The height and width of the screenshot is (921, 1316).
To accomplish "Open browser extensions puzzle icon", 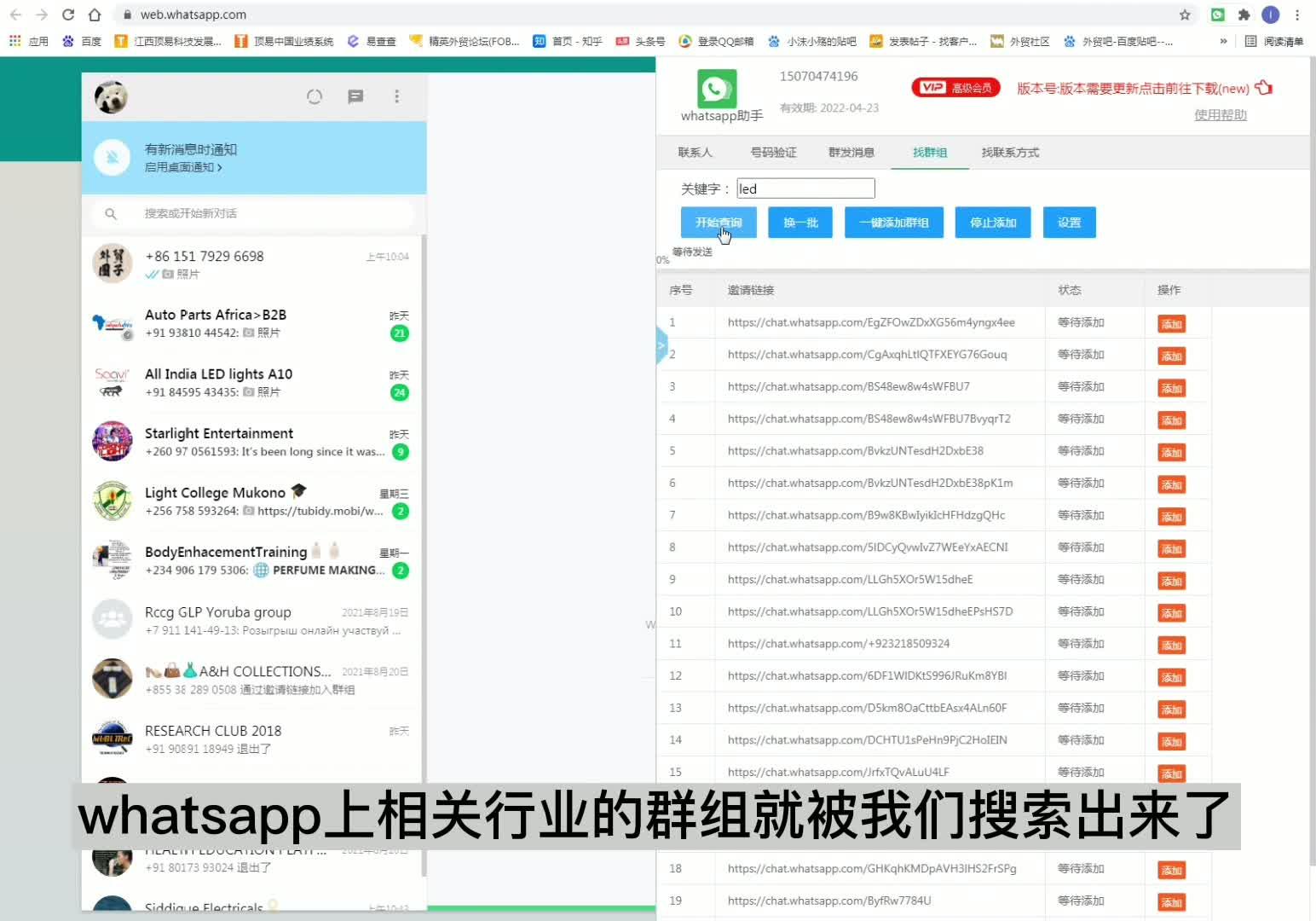I will (x=1244, y=14).
